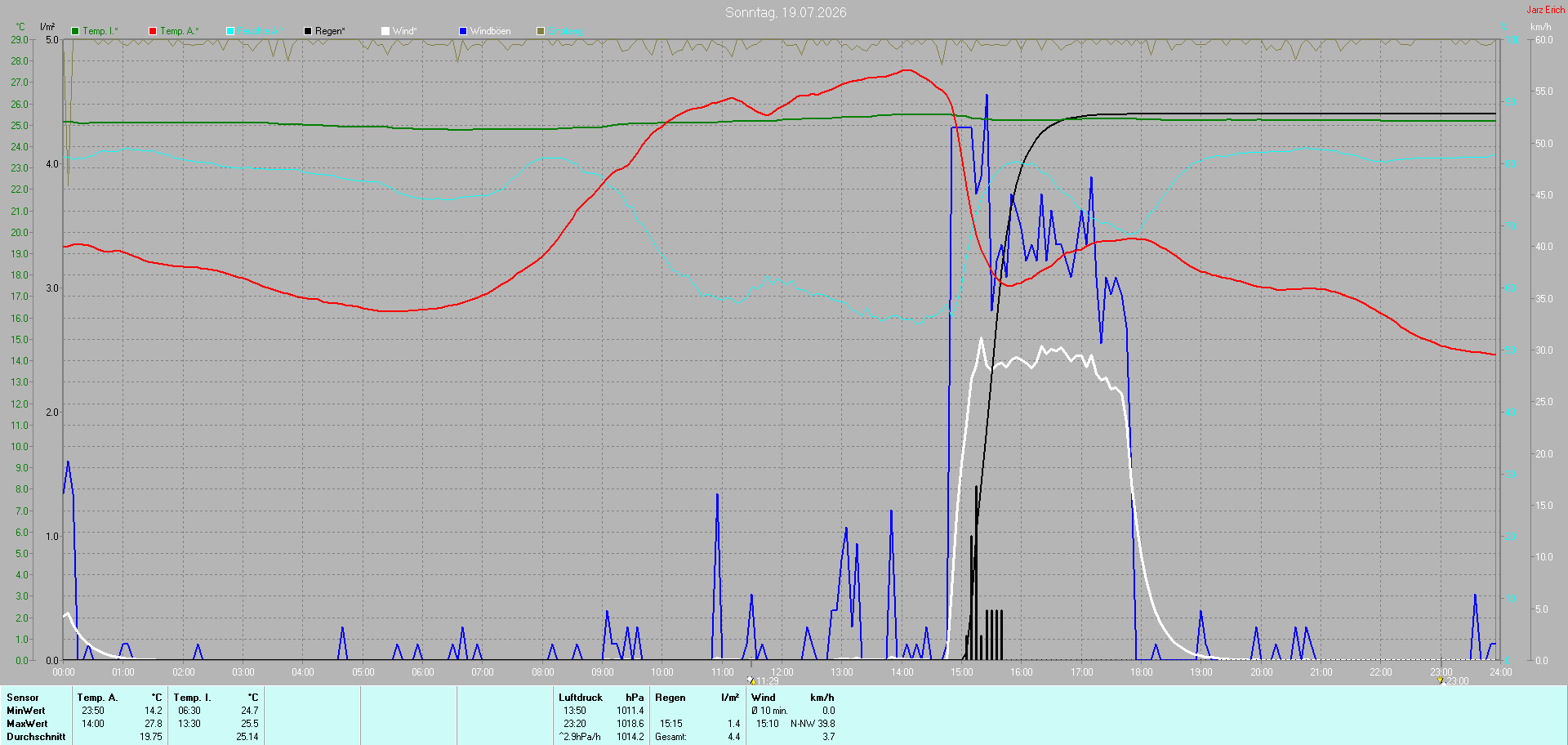Click the white Wind legend swatch
Viewport: 1568px width, 745px height.
pos(385,31)
